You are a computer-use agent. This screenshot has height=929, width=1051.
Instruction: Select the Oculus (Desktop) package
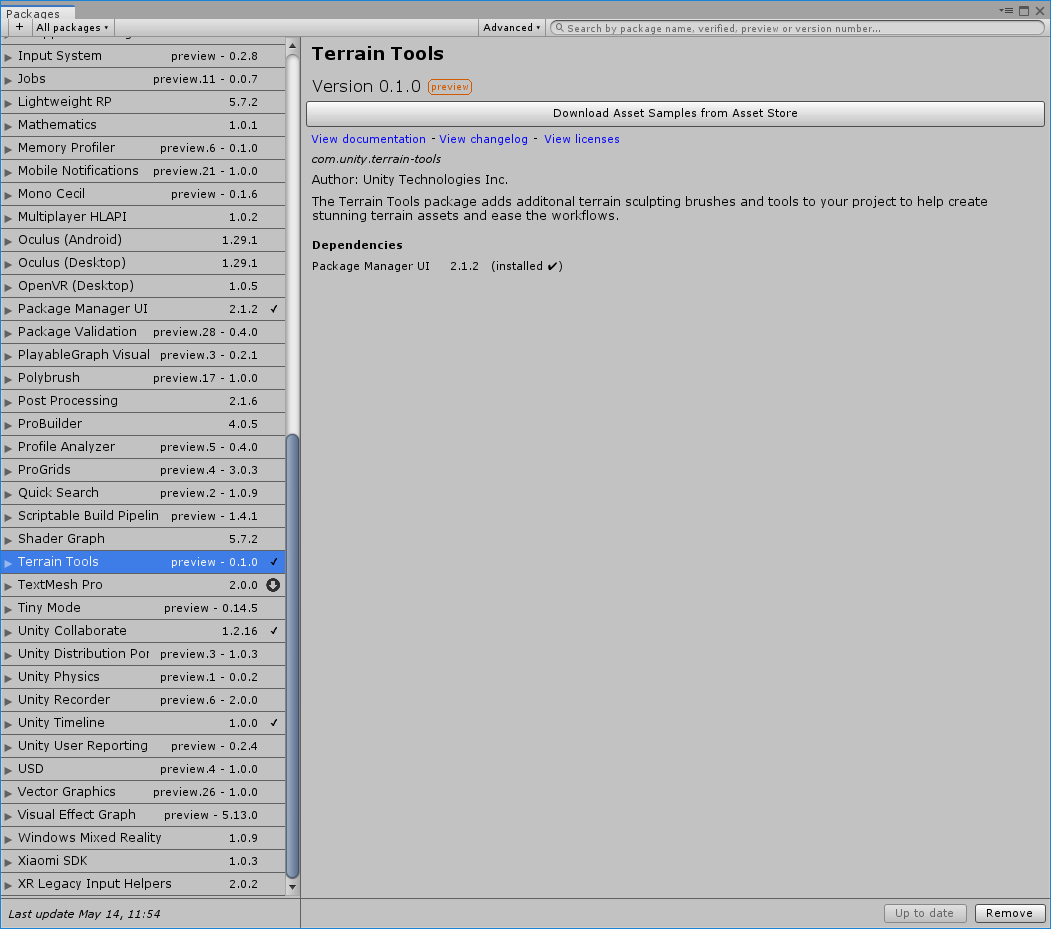point(143,263)
